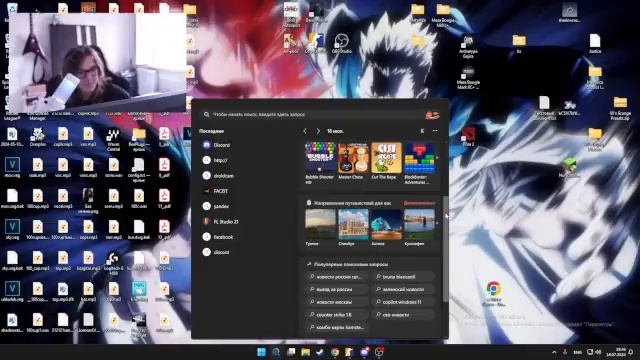
Task: Switch input language via ENG indicator
Action: point(578,352)
